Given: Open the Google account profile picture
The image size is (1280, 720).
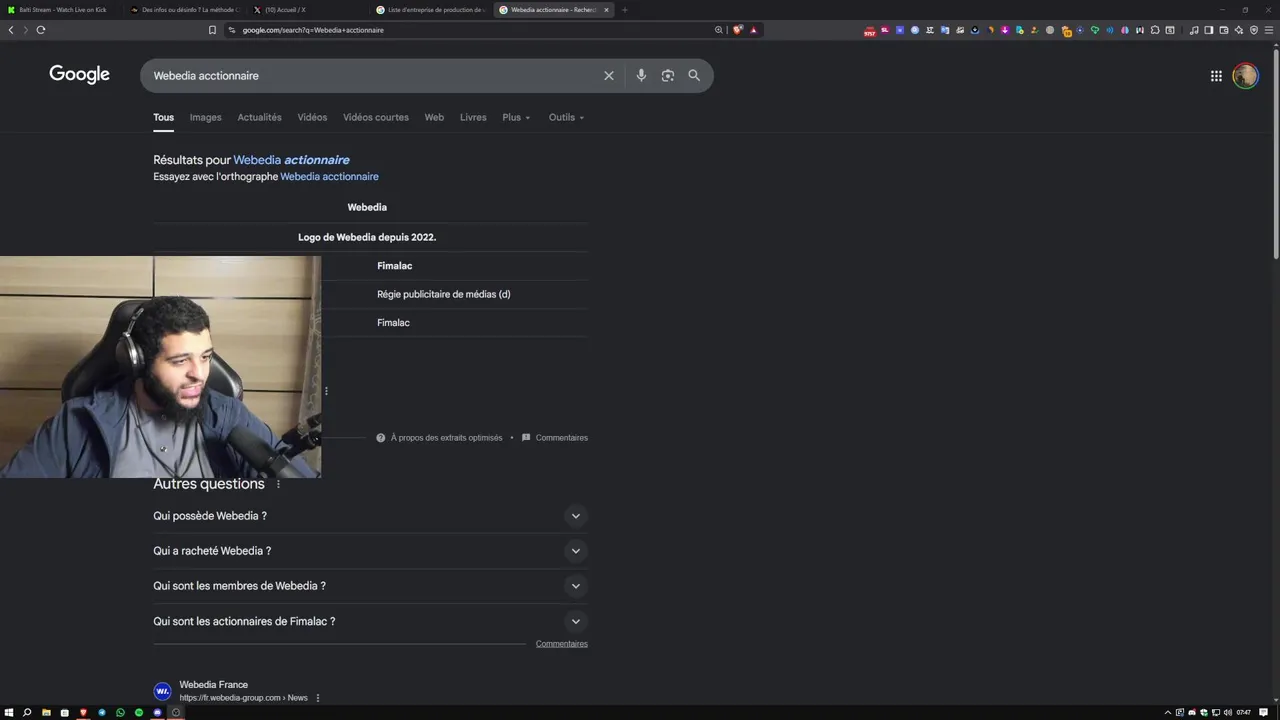Looking at the screenshot, I should pos(1245,76).
